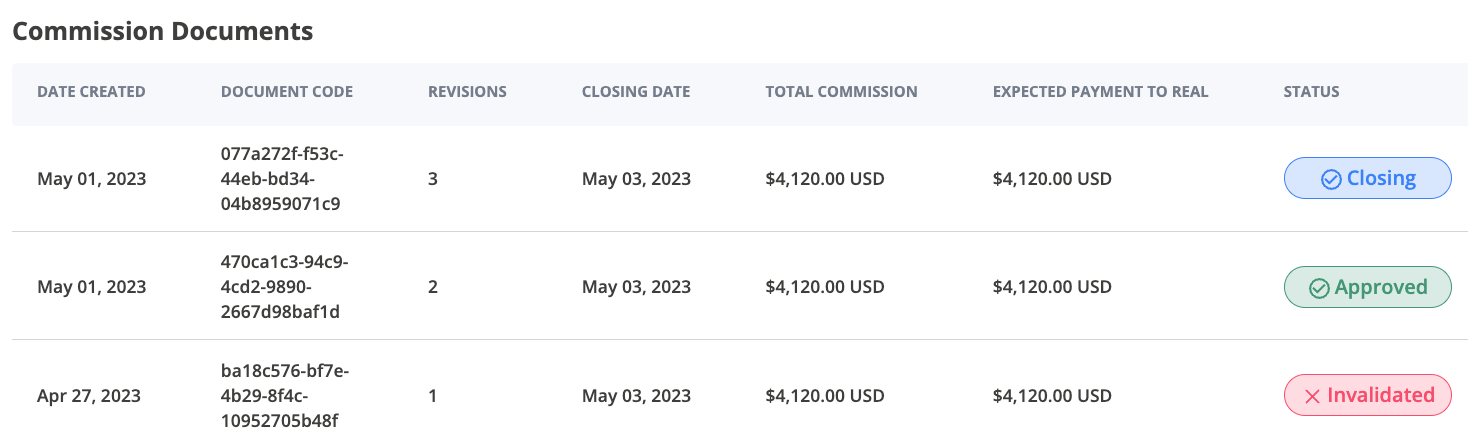Open document code ba18c576-bf7e
Image resolution: width=1483 pixels, height=446 pixels.
coord(285,396)
